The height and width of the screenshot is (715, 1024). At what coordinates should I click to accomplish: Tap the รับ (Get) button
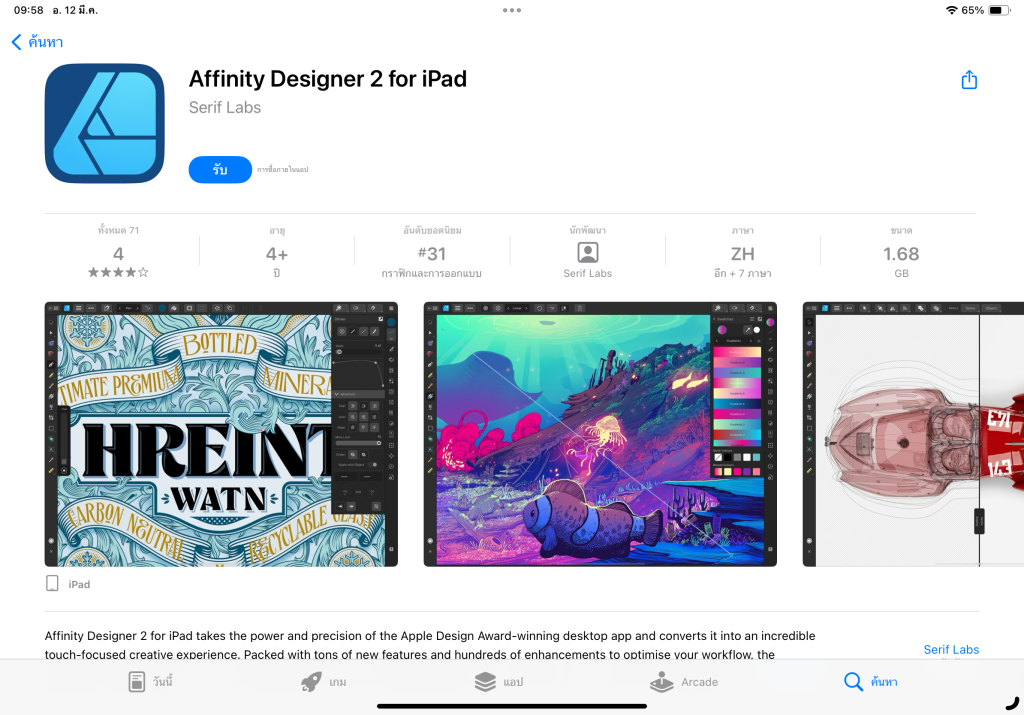(x=220, y=170)
